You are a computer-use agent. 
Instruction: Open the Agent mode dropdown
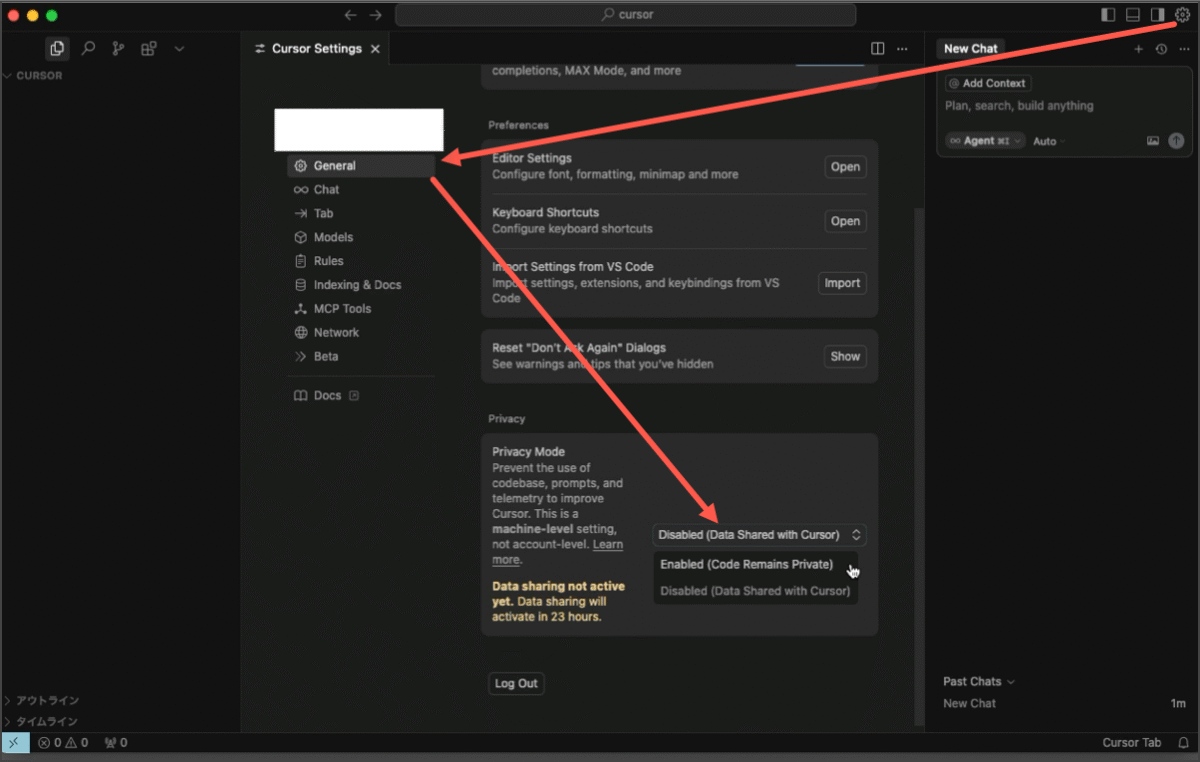985,141
